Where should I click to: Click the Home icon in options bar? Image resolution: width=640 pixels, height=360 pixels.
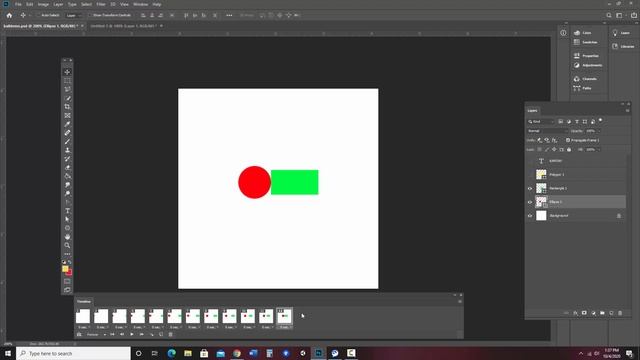coord(9,16)
